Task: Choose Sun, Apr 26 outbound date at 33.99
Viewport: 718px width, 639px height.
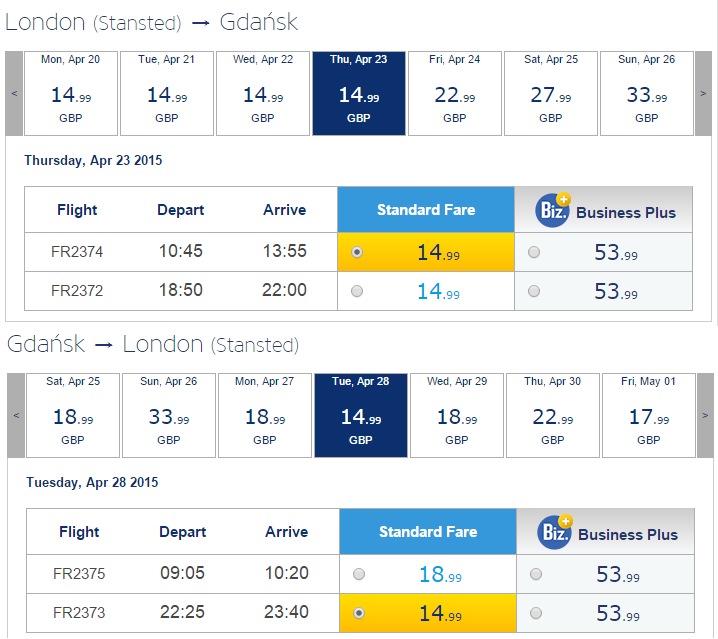Action: pyautogui.click(x=647, y=93)
